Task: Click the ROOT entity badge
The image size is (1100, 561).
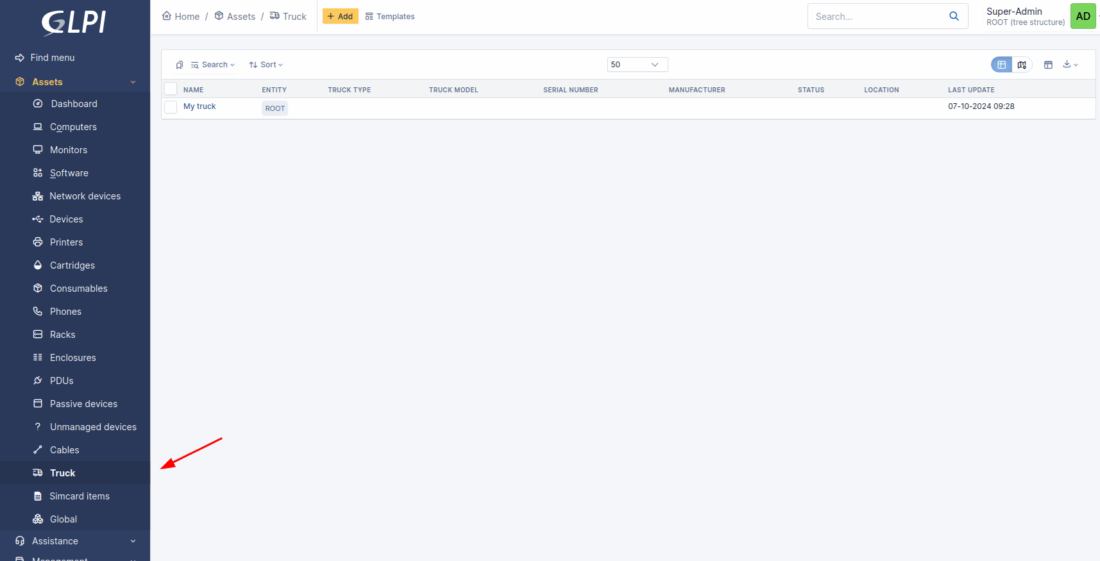Action: click(x=275, y=109)
